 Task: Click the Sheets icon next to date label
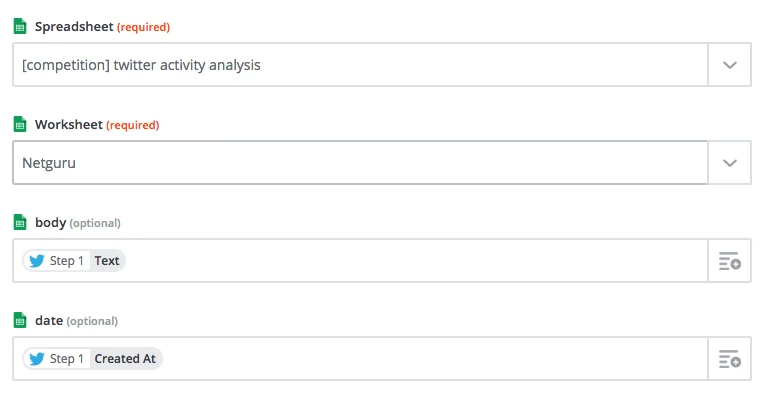point(20,320)
